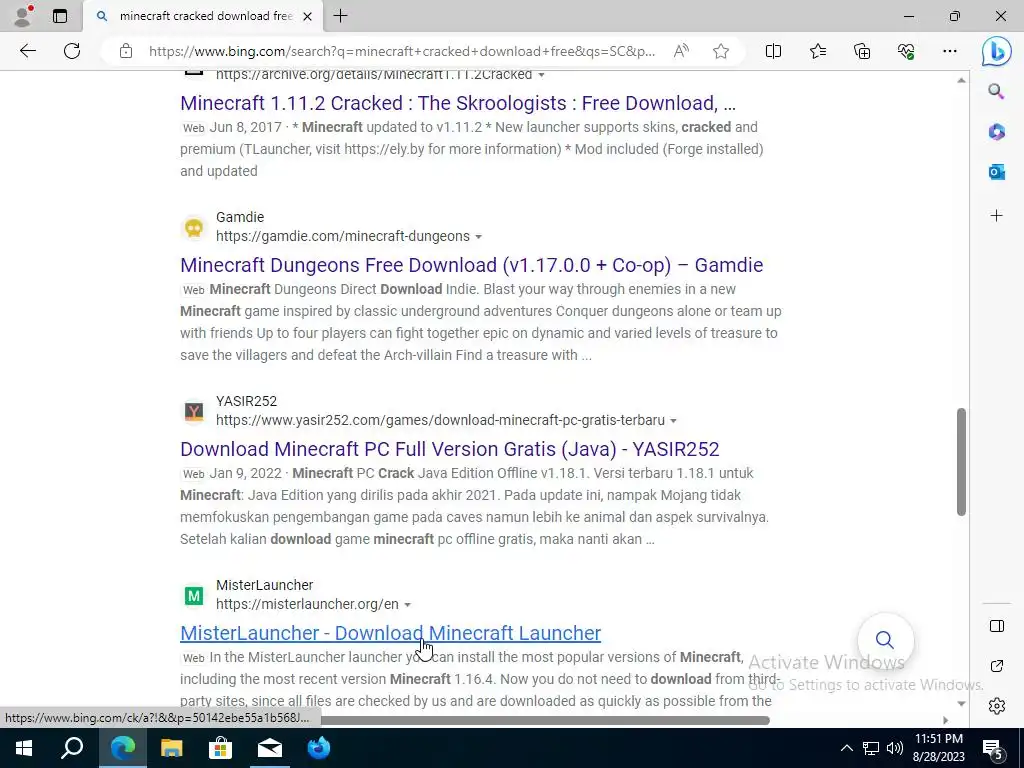Click scroll up arrow of page
Viewport: 1024px width, 768px height.
[961, 80]
